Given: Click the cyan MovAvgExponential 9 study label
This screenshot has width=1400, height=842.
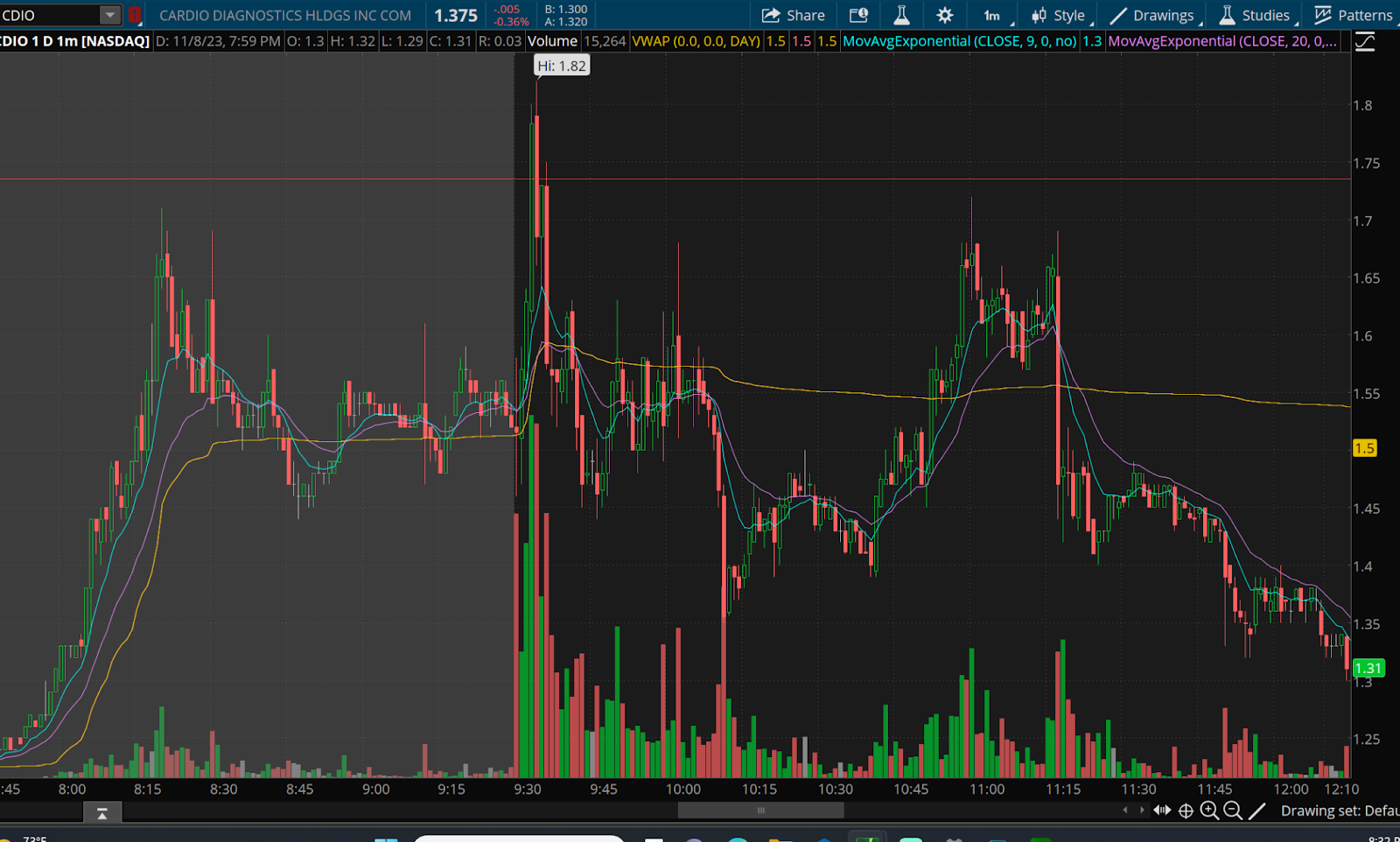Looking at the screenshot, I should 959,41.
